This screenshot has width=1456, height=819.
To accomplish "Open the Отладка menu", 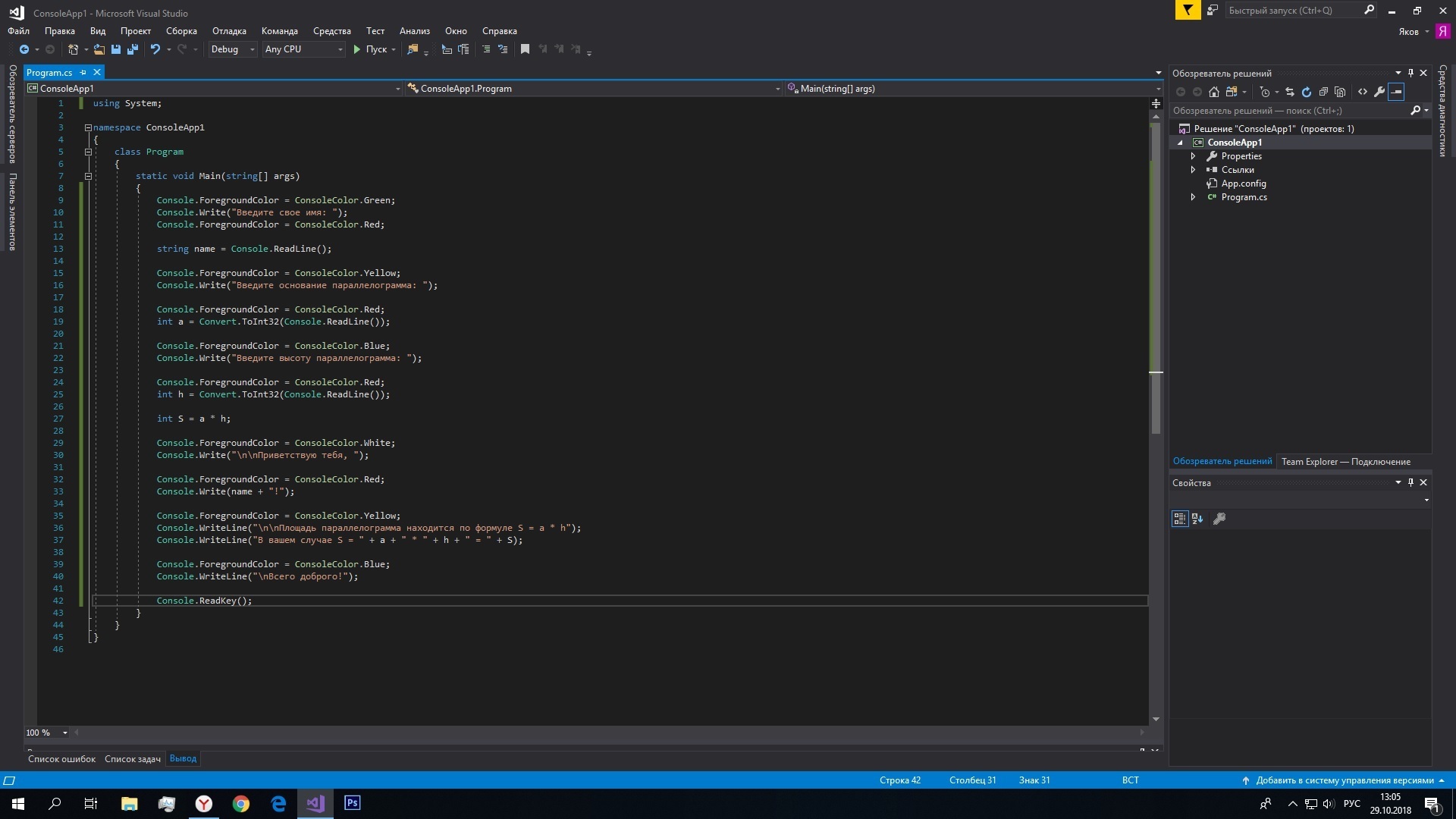I will coord(229,31).
